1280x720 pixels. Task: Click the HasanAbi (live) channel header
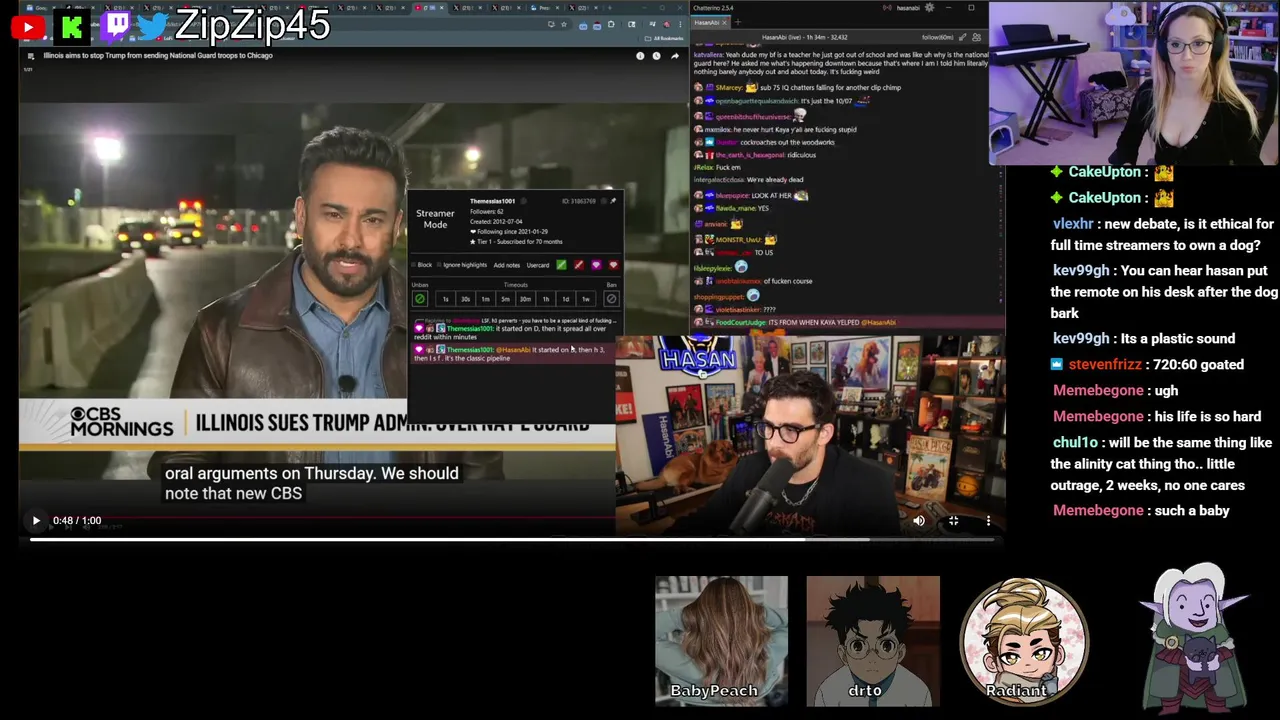804,37
